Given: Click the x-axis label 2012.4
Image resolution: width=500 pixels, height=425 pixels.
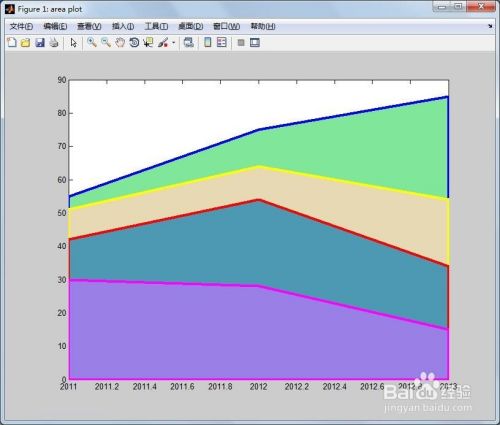Looking at the screenshot, I should 335,387.
